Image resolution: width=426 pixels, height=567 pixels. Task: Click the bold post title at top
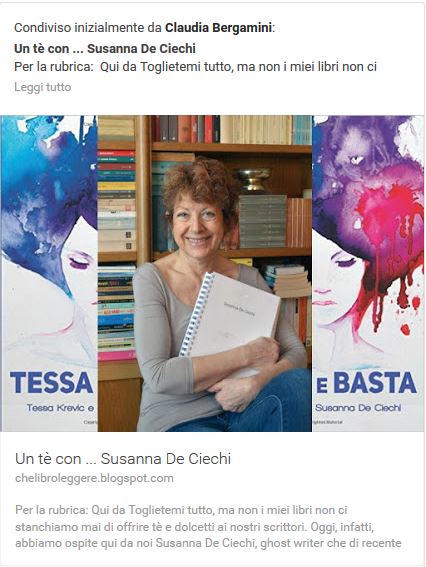tap(105, 48)
